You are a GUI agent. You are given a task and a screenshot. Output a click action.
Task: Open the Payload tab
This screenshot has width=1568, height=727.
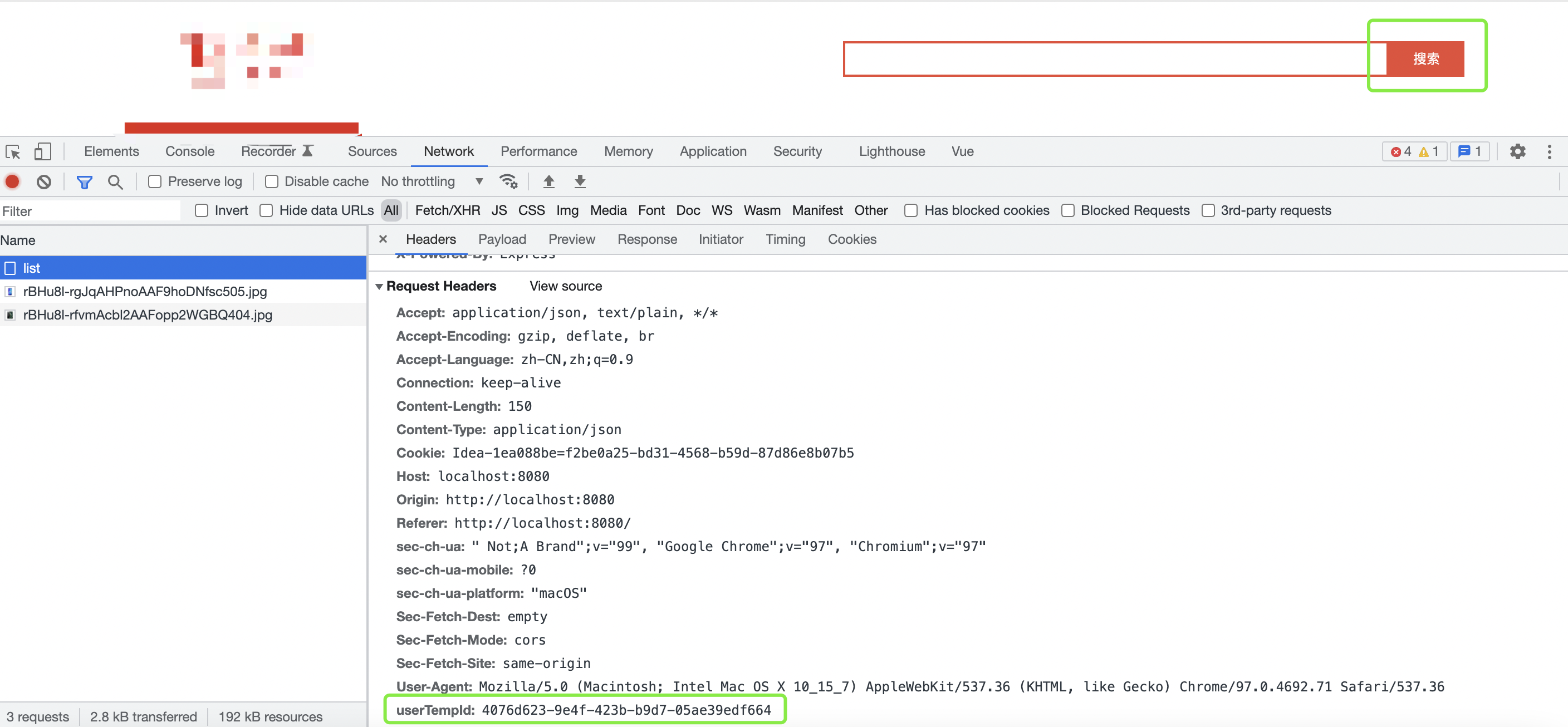coord(502,239)
